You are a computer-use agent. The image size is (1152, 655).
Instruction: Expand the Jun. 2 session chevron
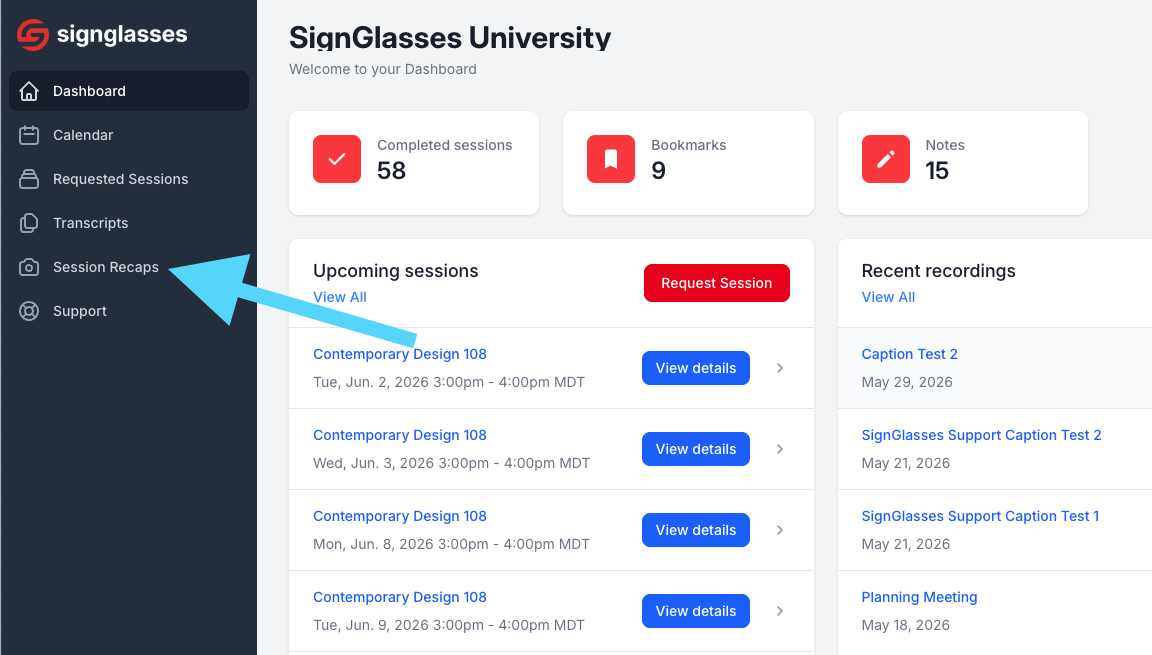click(780, 368)
